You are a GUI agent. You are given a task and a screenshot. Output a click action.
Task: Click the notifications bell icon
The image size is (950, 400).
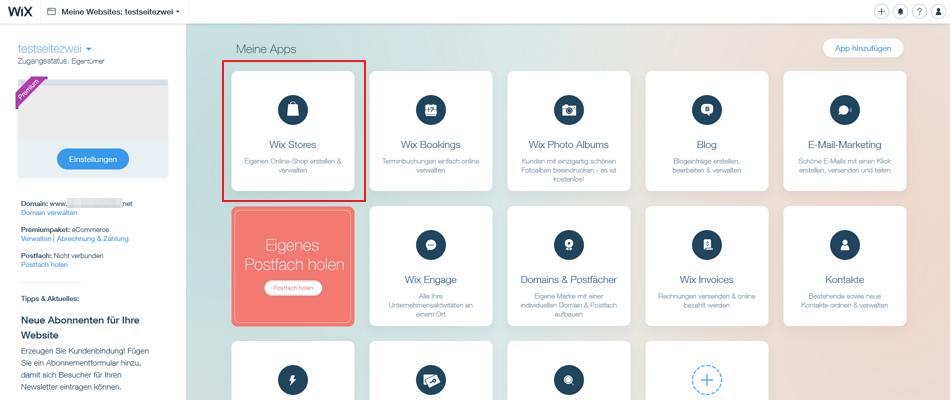click(x=900, y=12)
